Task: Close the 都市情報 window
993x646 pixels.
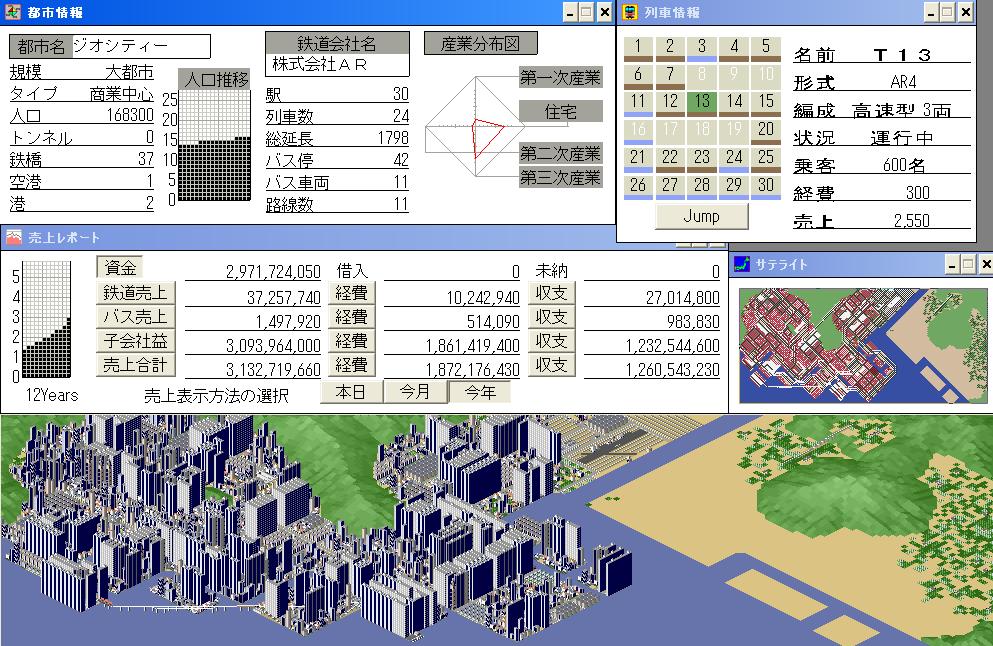Action: tap(605, 12)
